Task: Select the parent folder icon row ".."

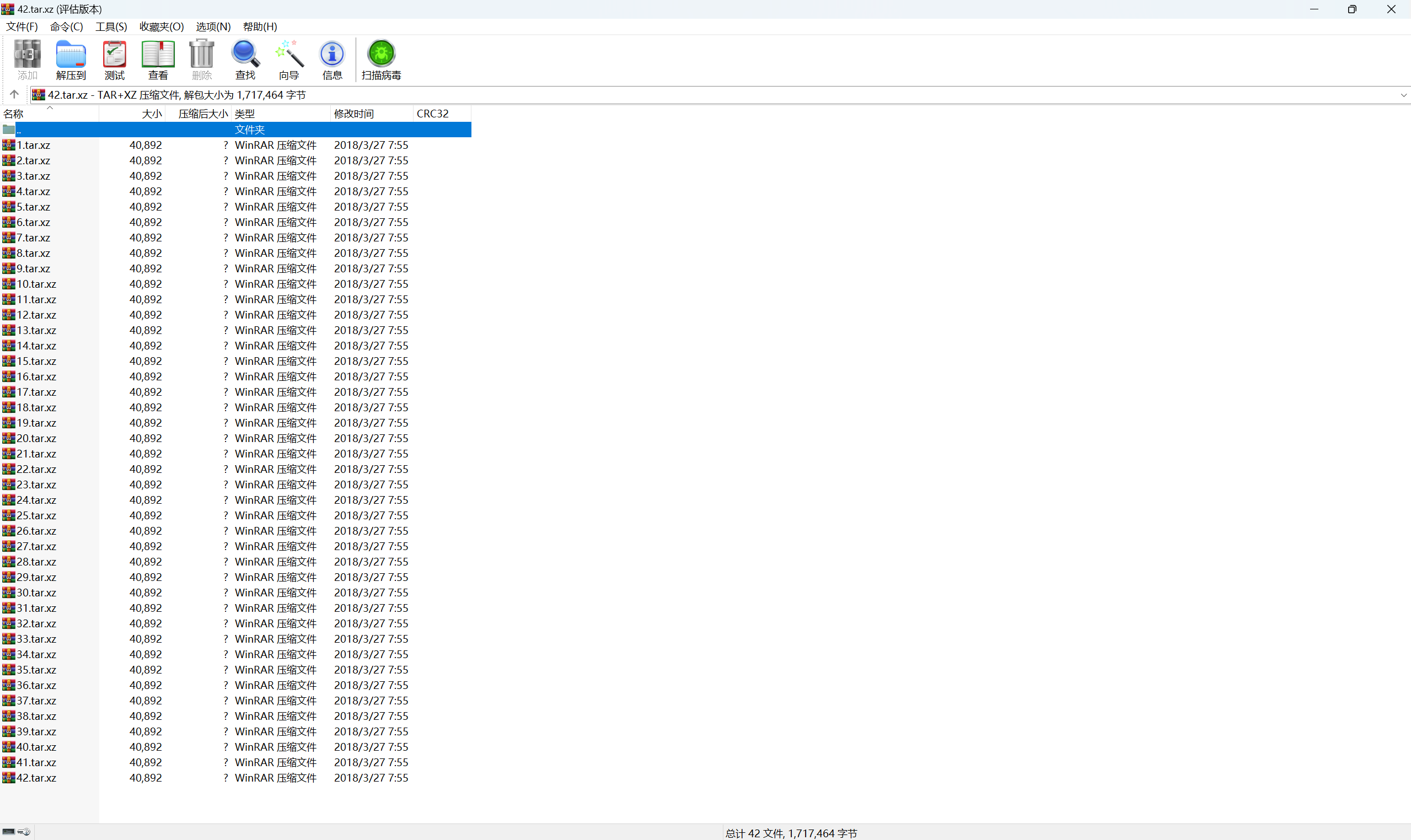Action: 8,130
